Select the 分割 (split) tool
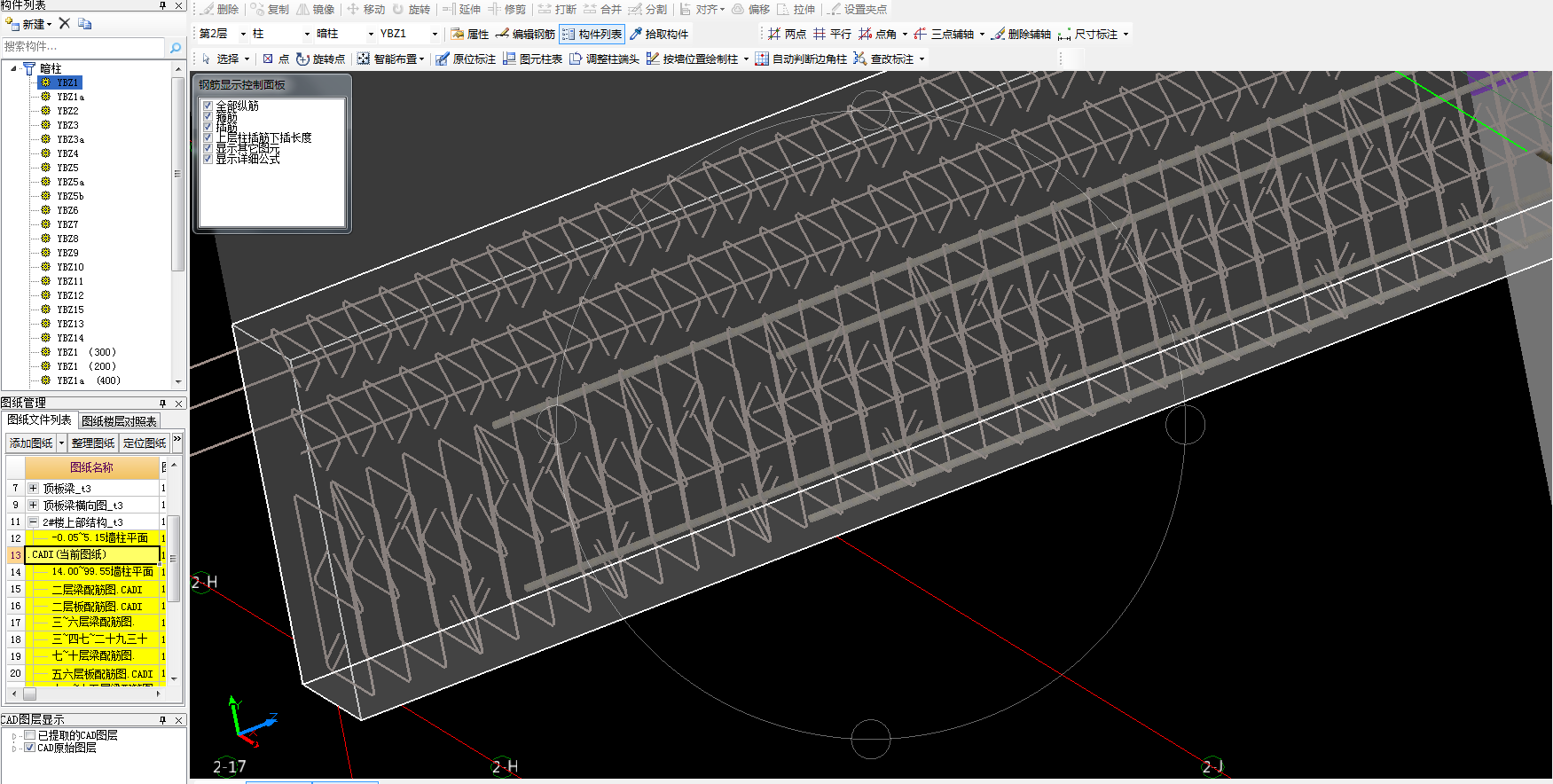 point(647,9)
